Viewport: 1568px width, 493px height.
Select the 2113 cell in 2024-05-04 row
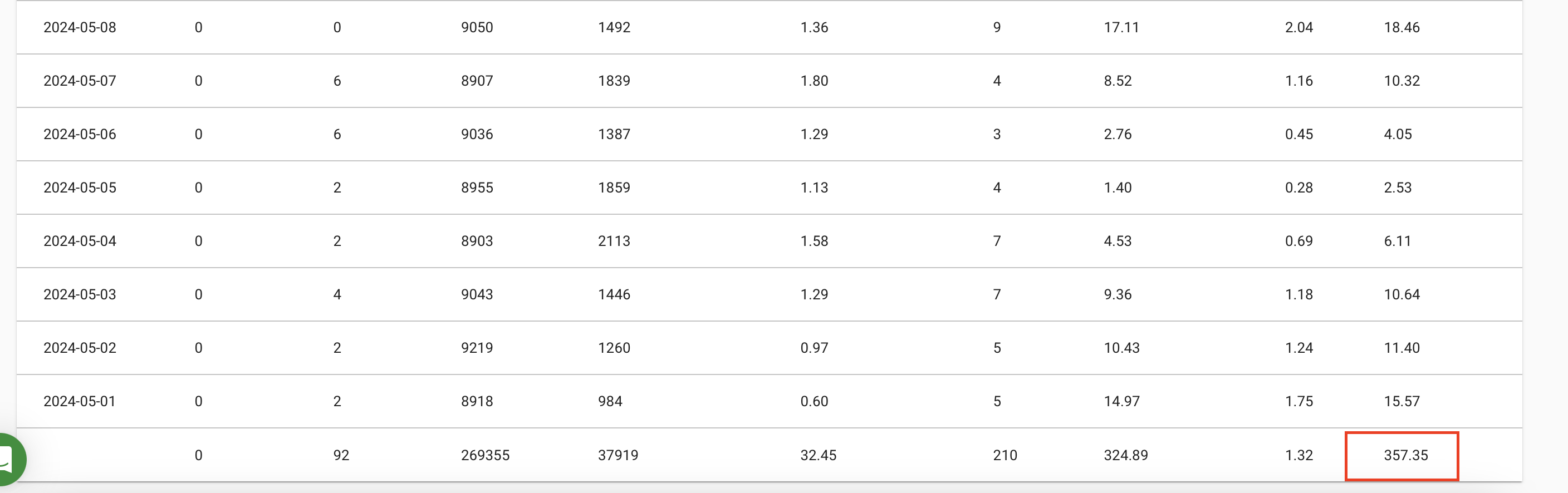pos(614,241)
